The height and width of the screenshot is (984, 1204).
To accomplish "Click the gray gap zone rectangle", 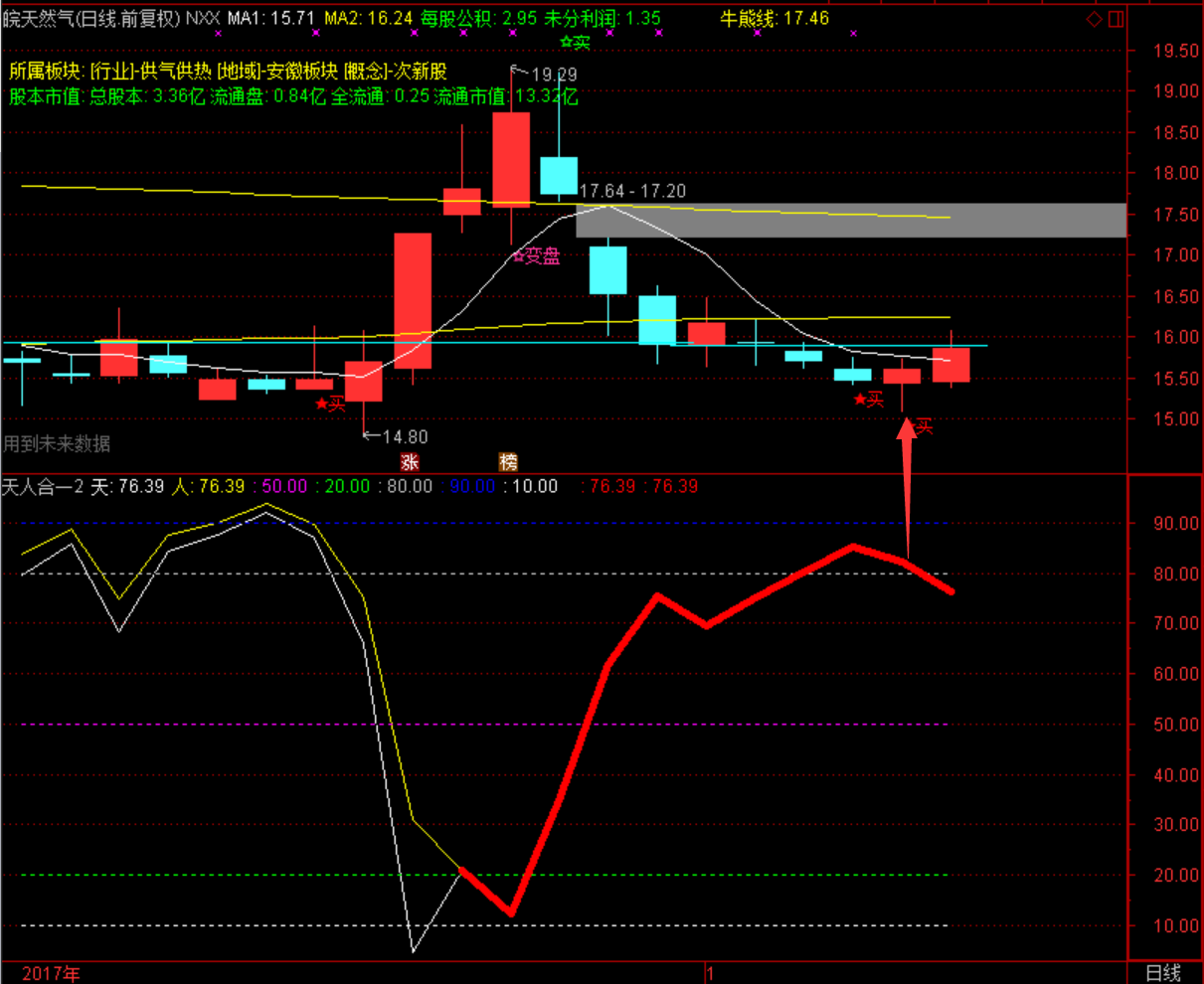I will 851,221.
